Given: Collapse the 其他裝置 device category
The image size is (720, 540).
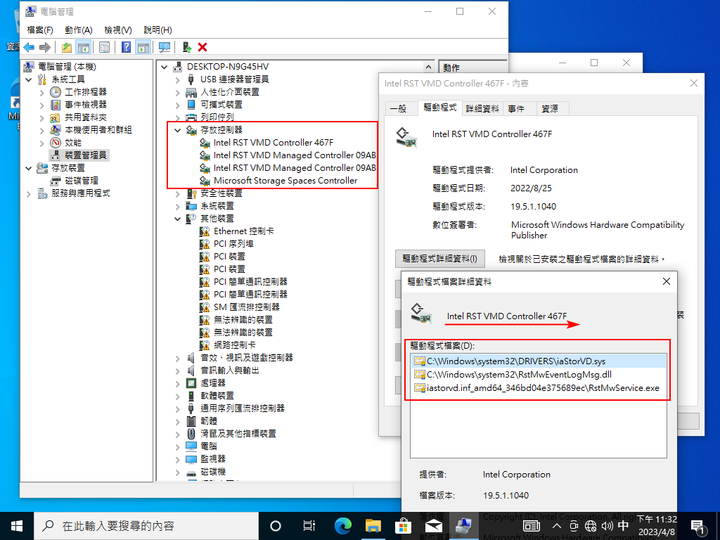Looking at the screenshot, I should click(178, 219).
